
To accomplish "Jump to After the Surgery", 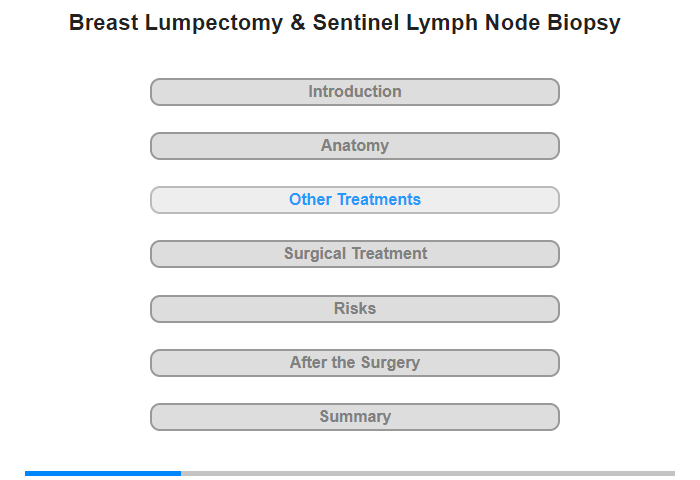I will coord(354,363).
